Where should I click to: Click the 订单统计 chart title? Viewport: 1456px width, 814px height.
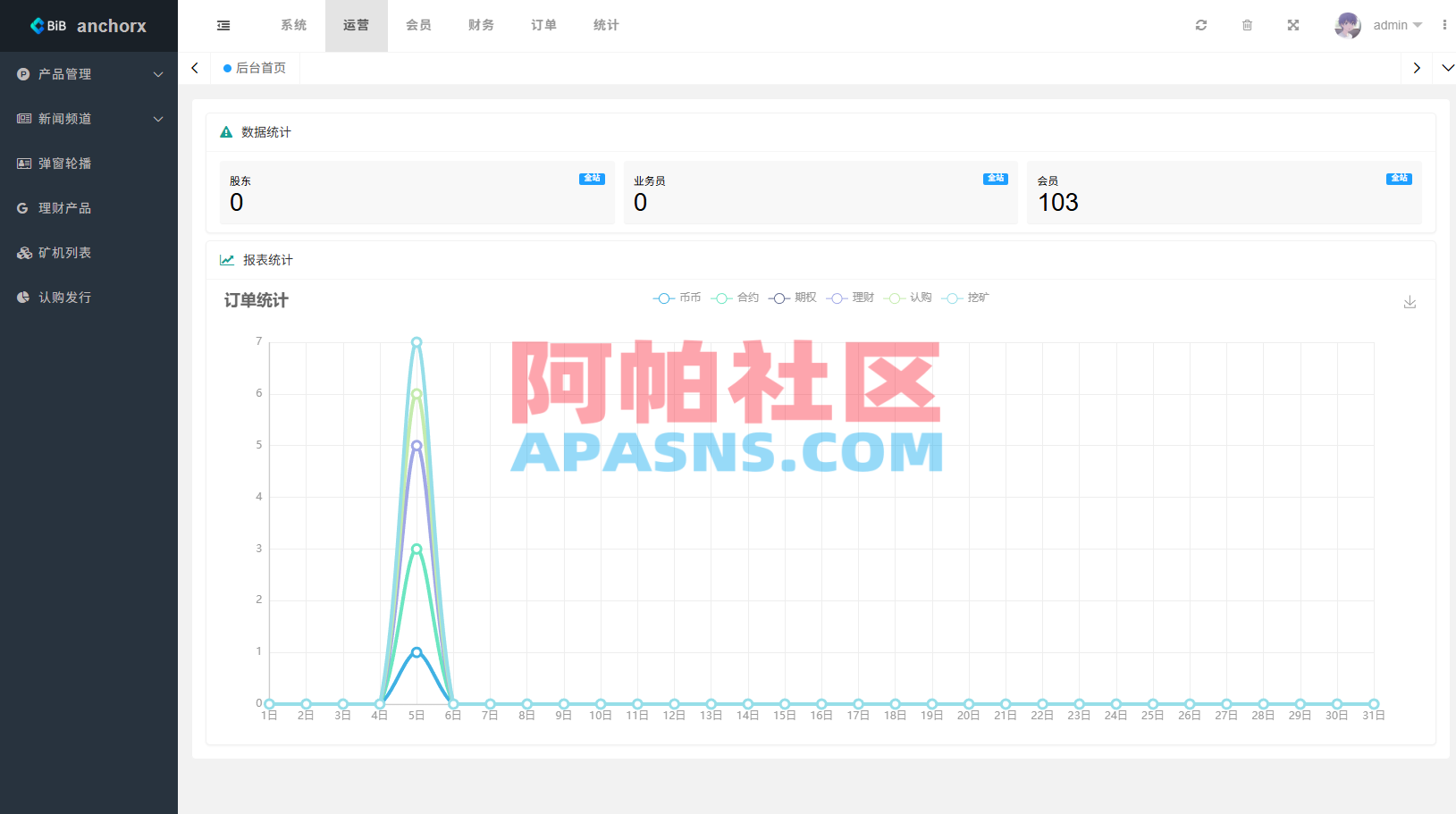tap(257, 300)
